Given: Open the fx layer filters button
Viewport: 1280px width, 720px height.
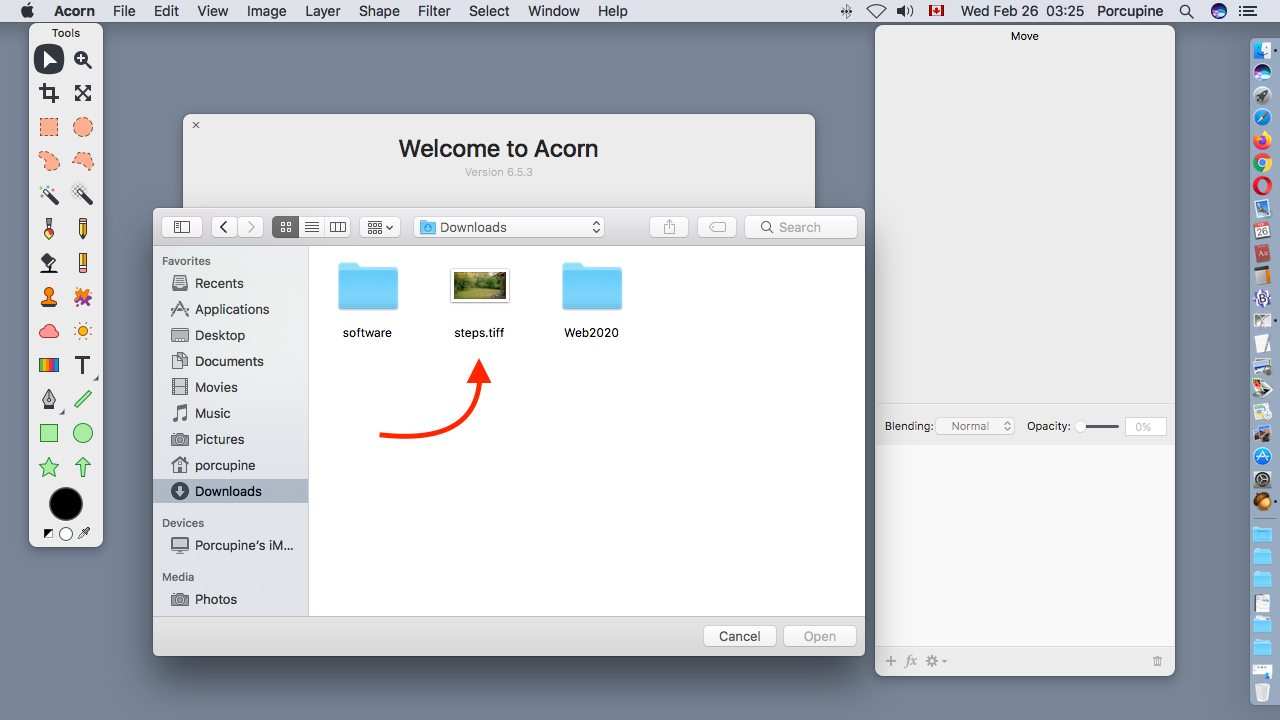Looking at the screenshot, I should click(911, 661).
